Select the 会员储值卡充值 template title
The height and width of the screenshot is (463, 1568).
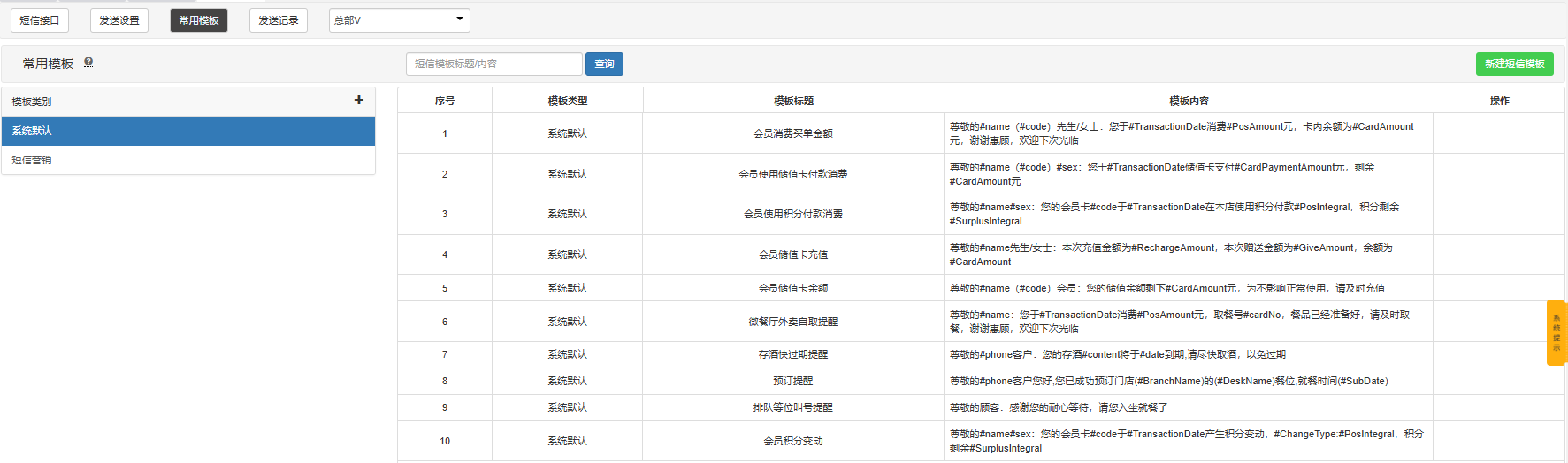pos(793,254)
